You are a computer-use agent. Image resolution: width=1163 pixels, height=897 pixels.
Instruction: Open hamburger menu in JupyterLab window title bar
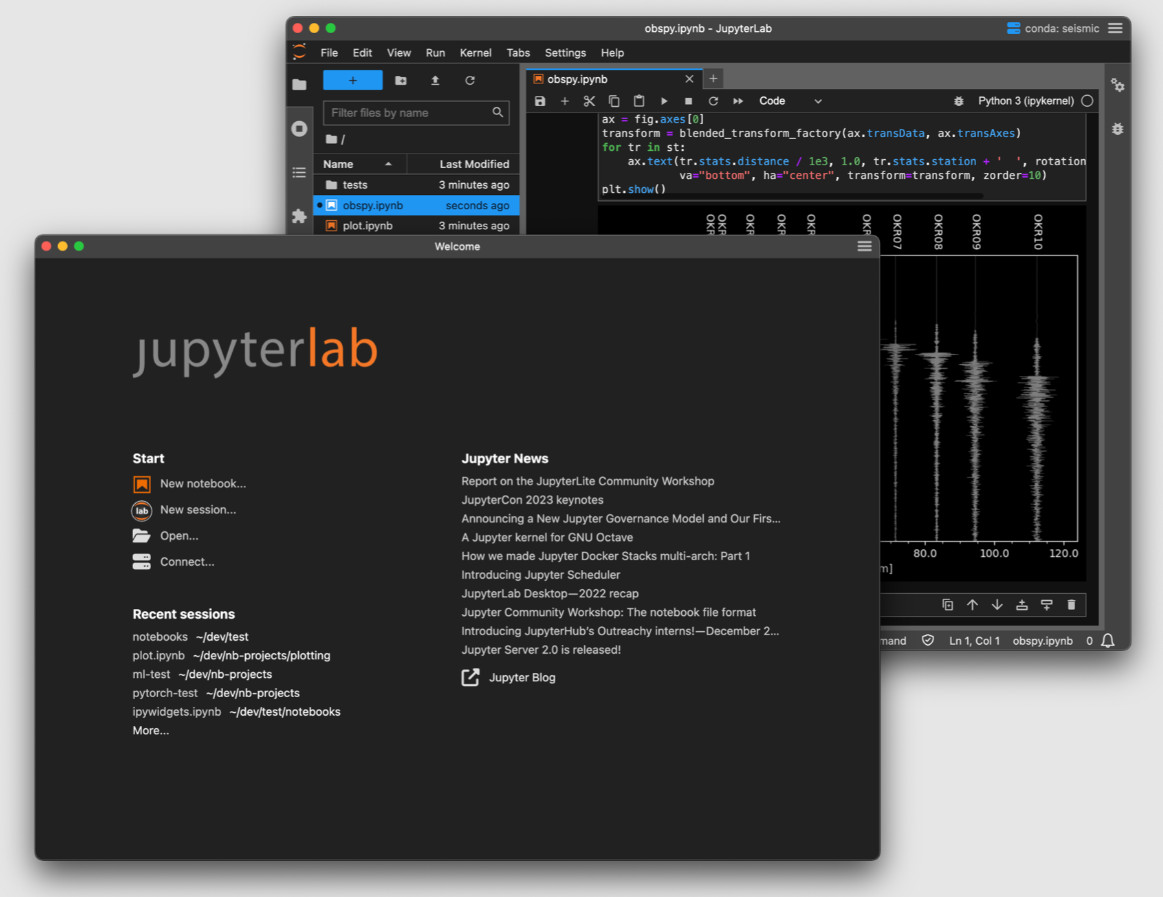click(1115, 28)
